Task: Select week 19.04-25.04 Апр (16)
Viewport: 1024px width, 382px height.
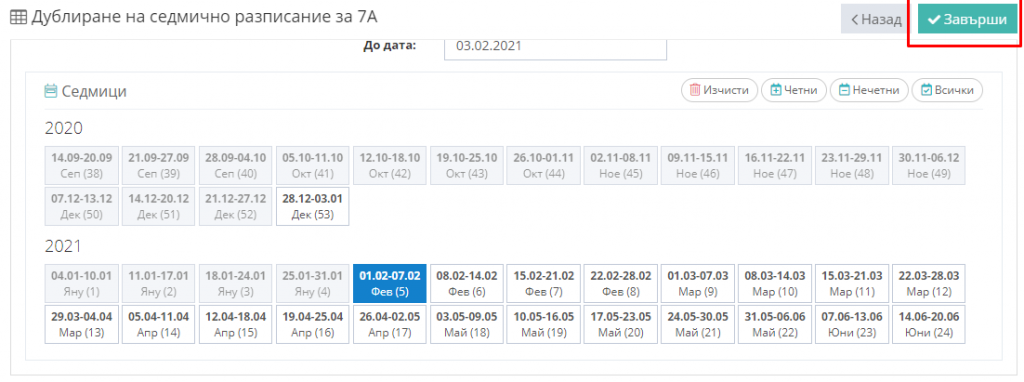Action: pos(312,324)
